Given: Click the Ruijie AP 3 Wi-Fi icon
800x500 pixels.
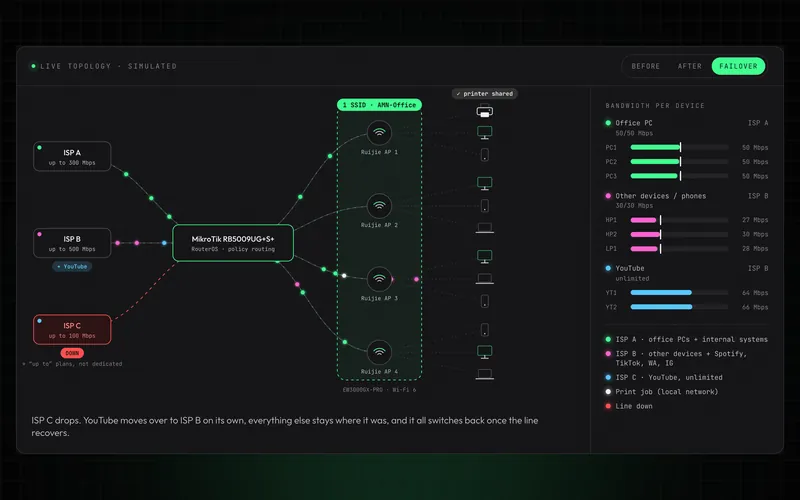Looking at the screenshot, I should 379,279.
